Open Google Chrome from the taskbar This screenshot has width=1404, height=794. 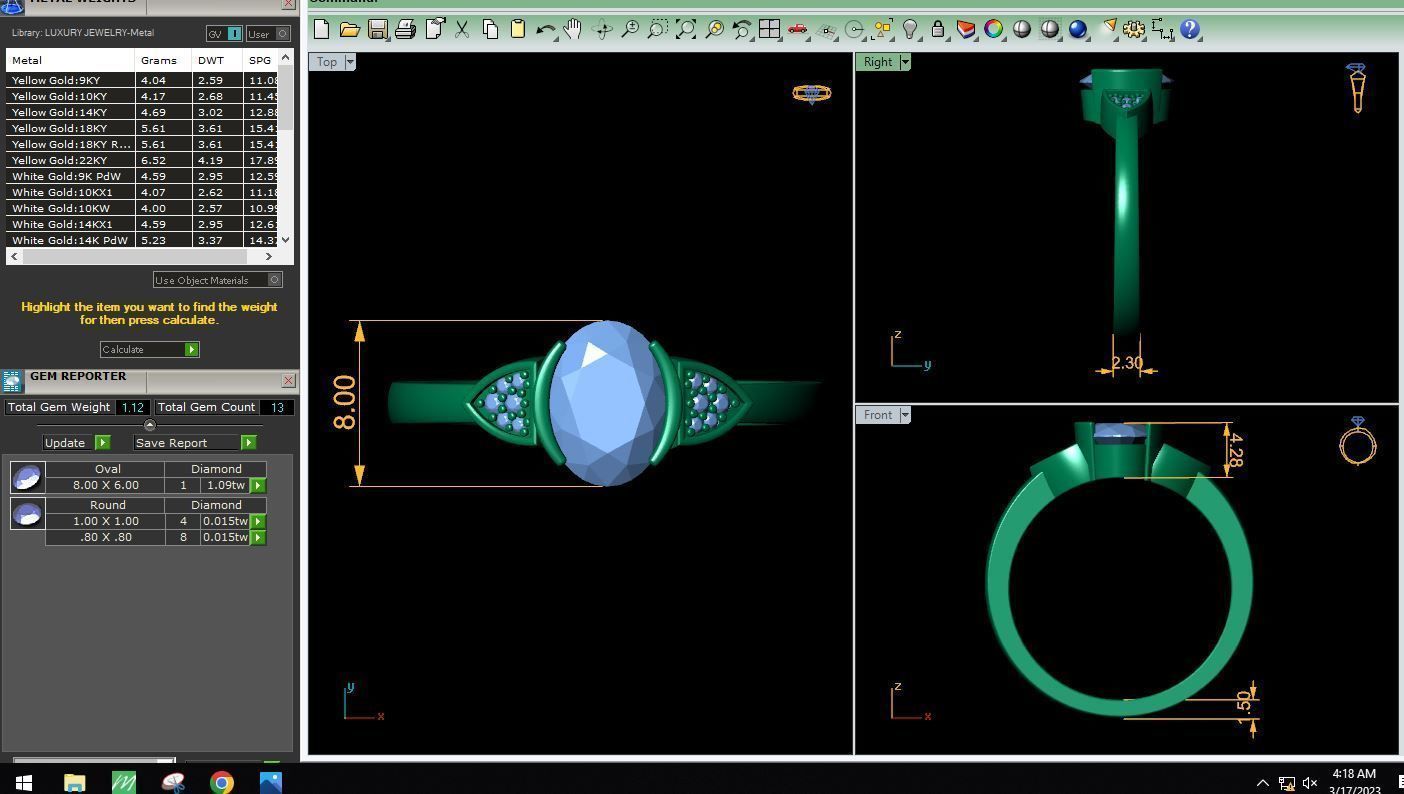(222, 782)
